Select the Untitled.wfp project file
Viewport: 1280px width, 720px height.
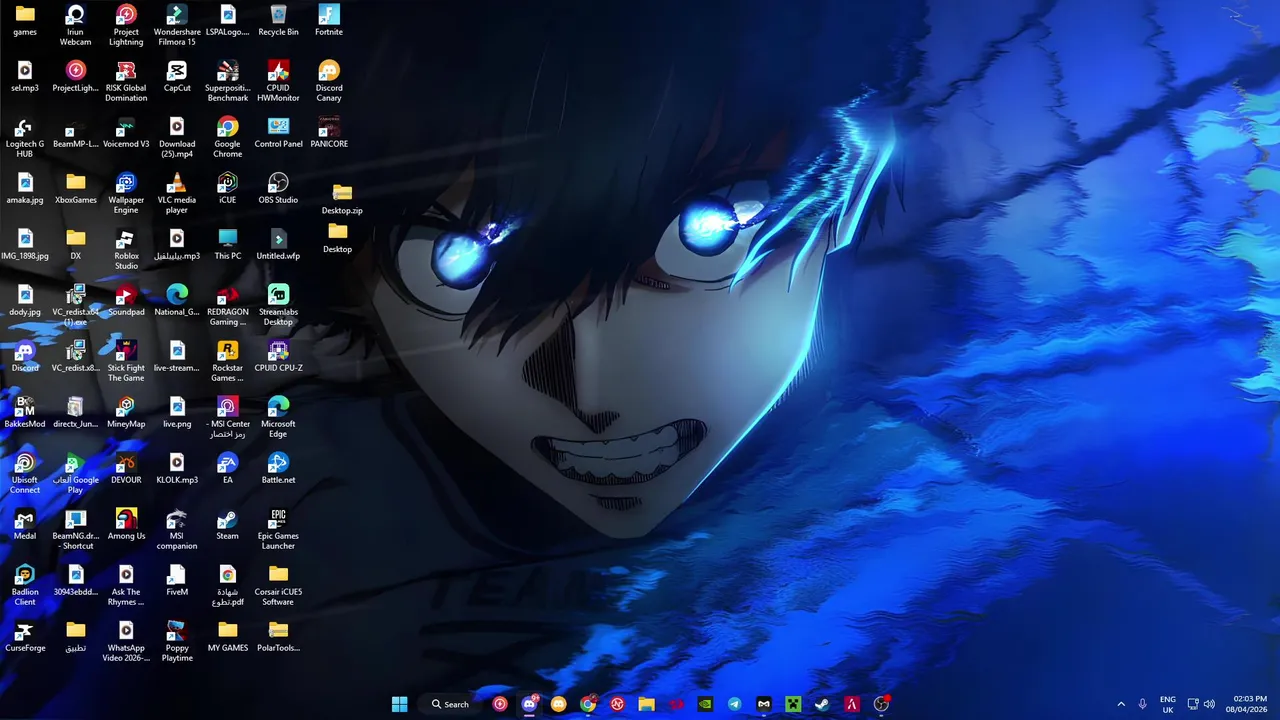(278, 245)
